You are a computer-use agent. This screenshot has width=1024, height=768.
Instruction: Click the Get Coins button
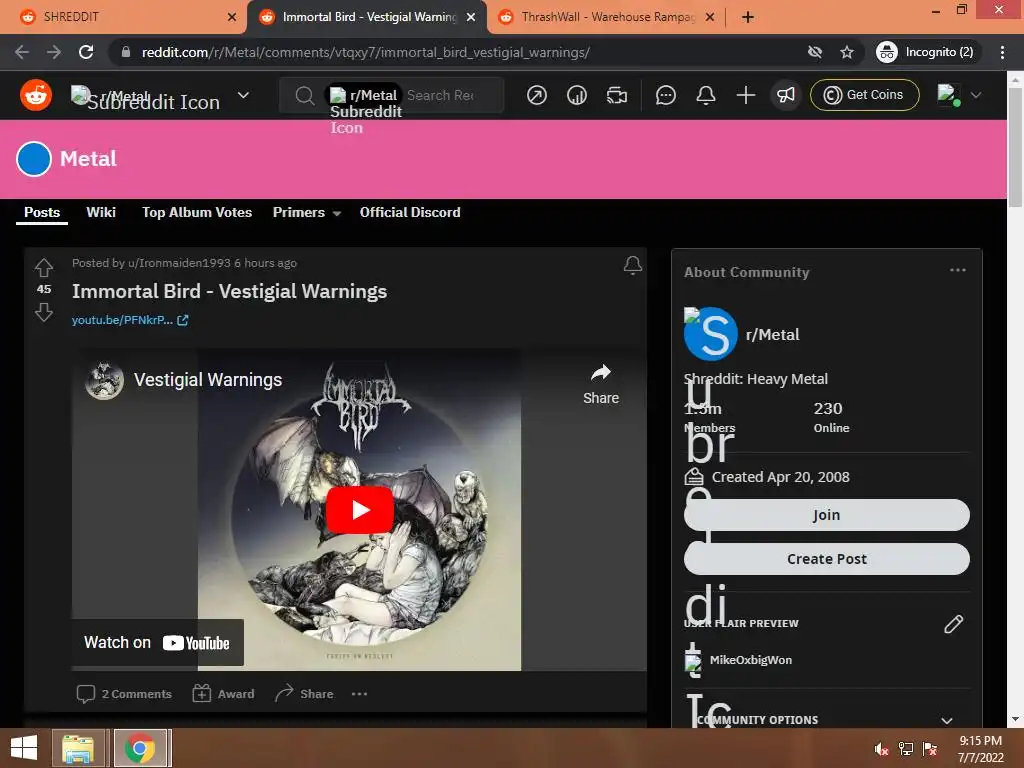click(865, 95)
